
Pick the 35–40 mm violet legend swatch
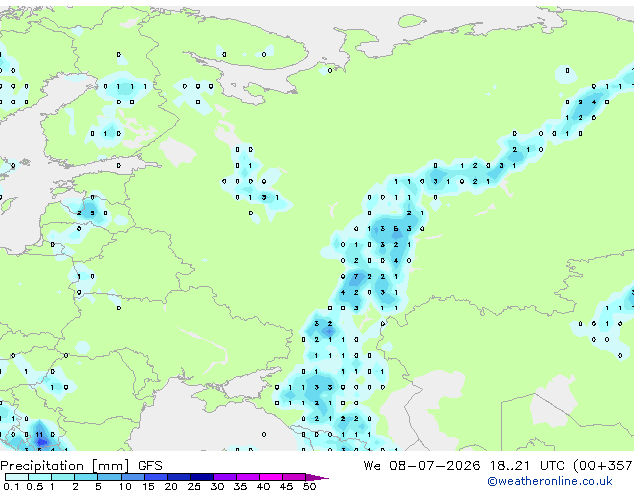click(x=248, y=477)
